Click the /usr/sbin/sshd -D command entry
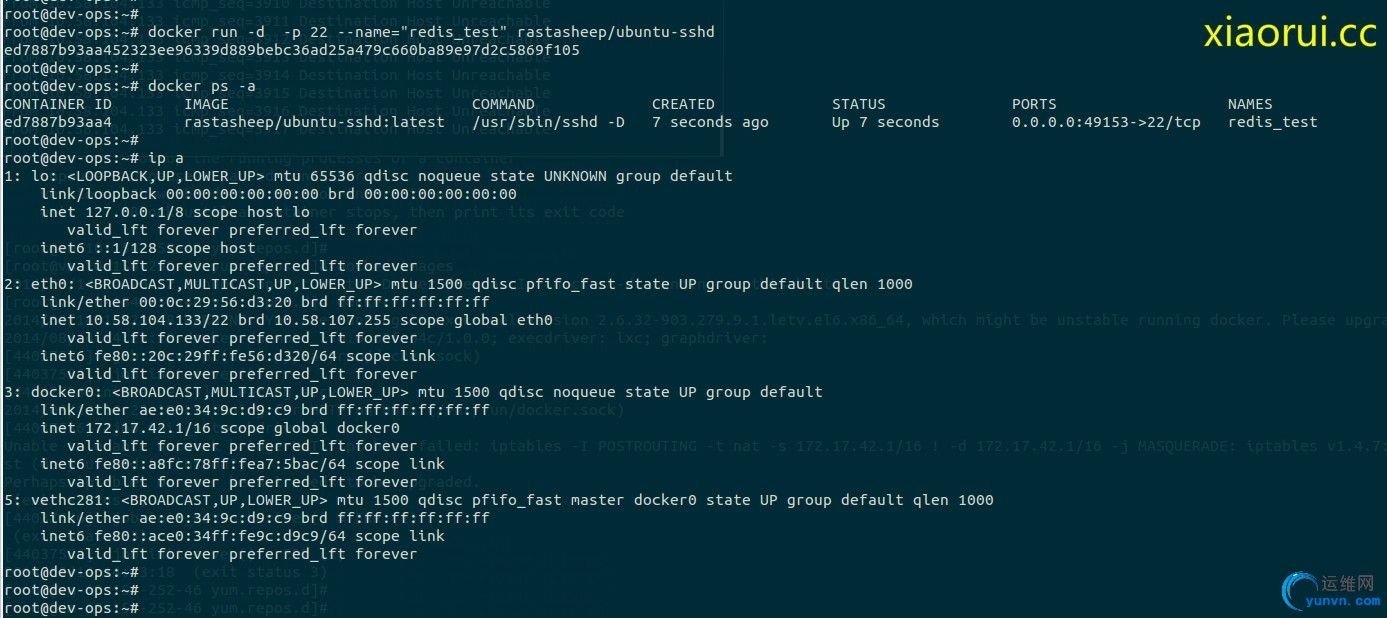This screenshot has width=1387, height=618. [x=548, y=122]
